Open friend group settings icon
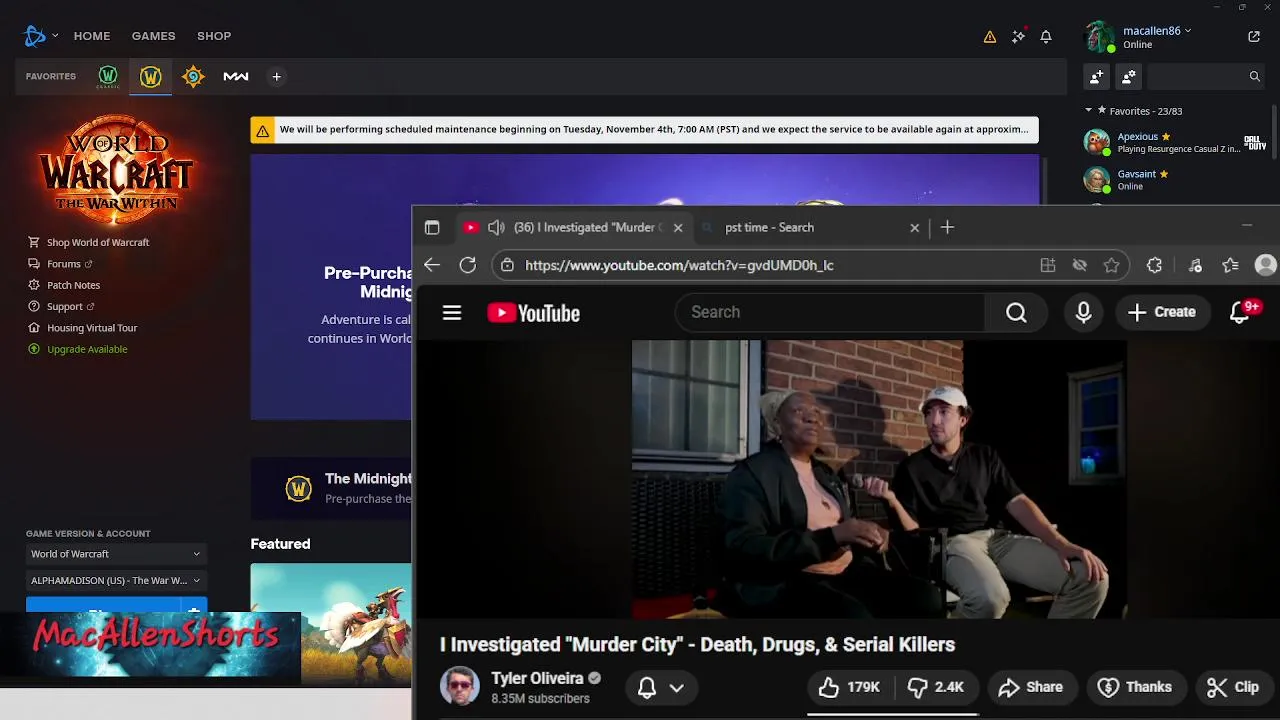This screenshot has width=1280, height=720. pos(1129,76)
